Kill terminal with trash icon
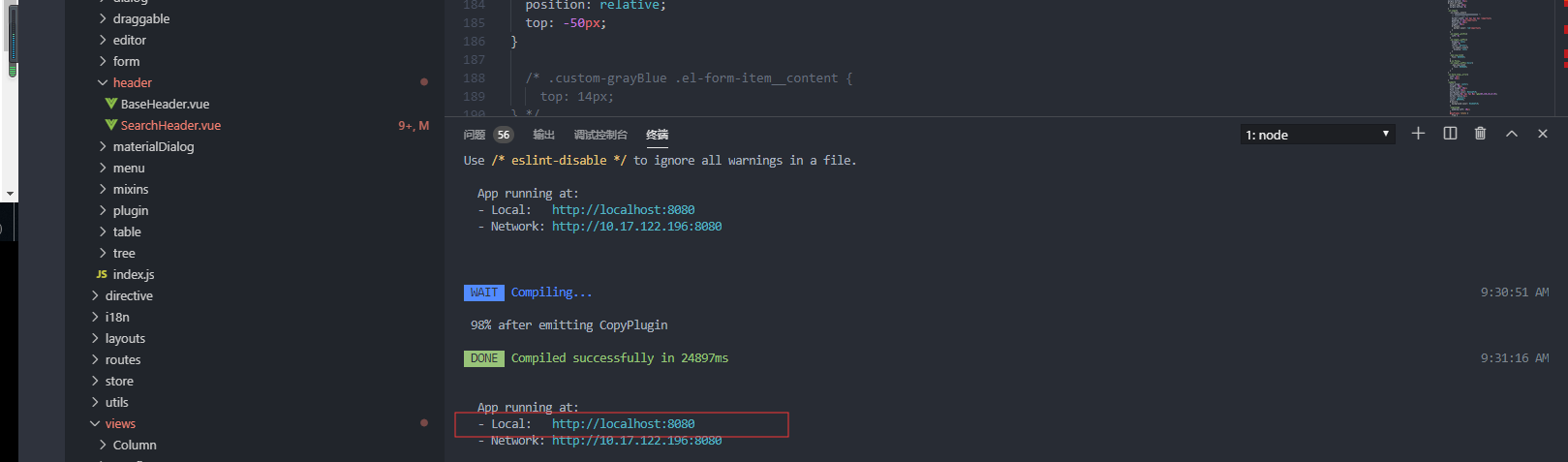Screen dimensions: 1568x462 point(1480,134)
